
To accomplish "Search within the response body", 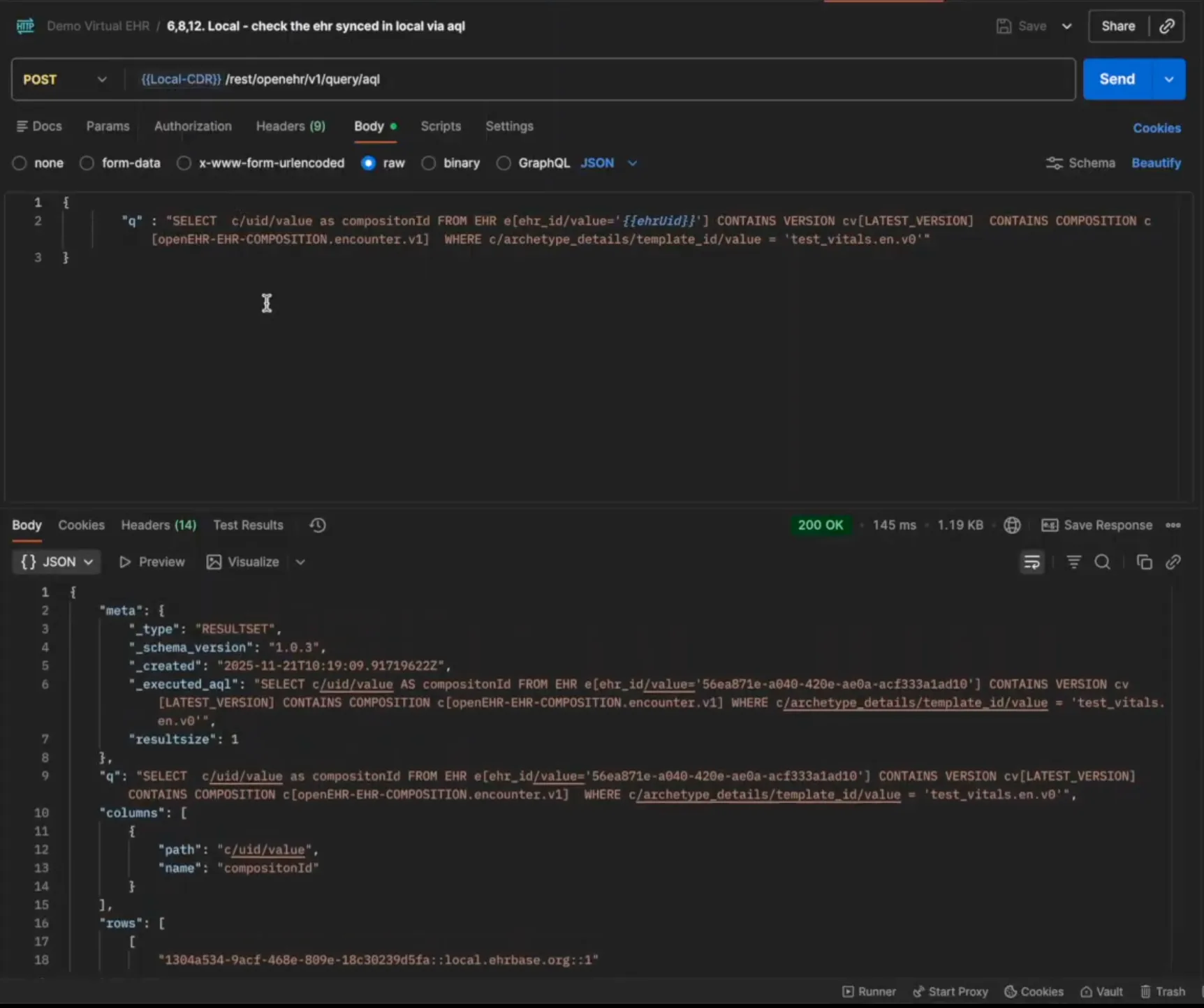I will click(x=1103, y=562).
